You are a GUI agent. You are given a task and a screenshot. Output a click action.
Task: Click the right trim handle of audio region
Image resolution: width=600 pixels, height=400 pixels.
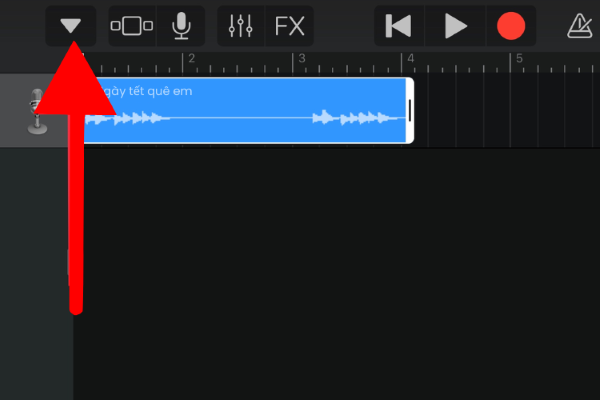(410, 111)
